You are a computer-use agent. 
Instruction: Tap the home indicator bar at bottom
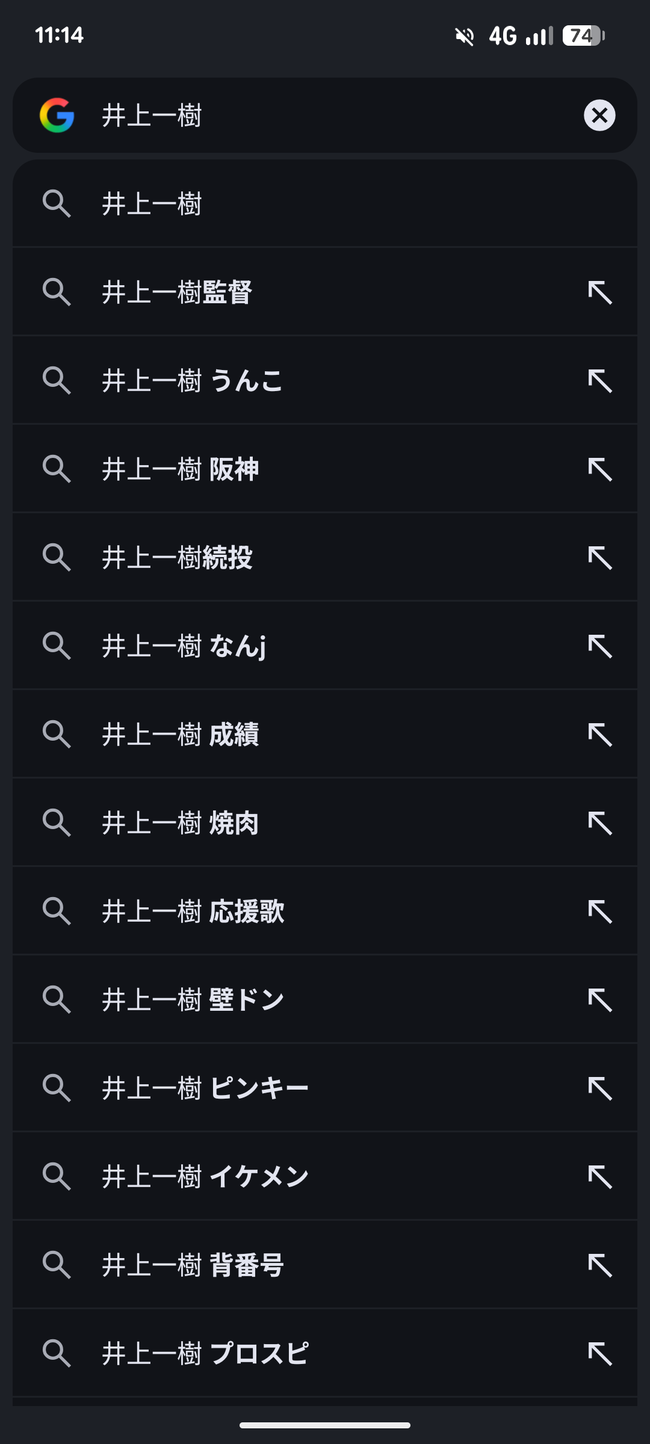[325, 1425]
